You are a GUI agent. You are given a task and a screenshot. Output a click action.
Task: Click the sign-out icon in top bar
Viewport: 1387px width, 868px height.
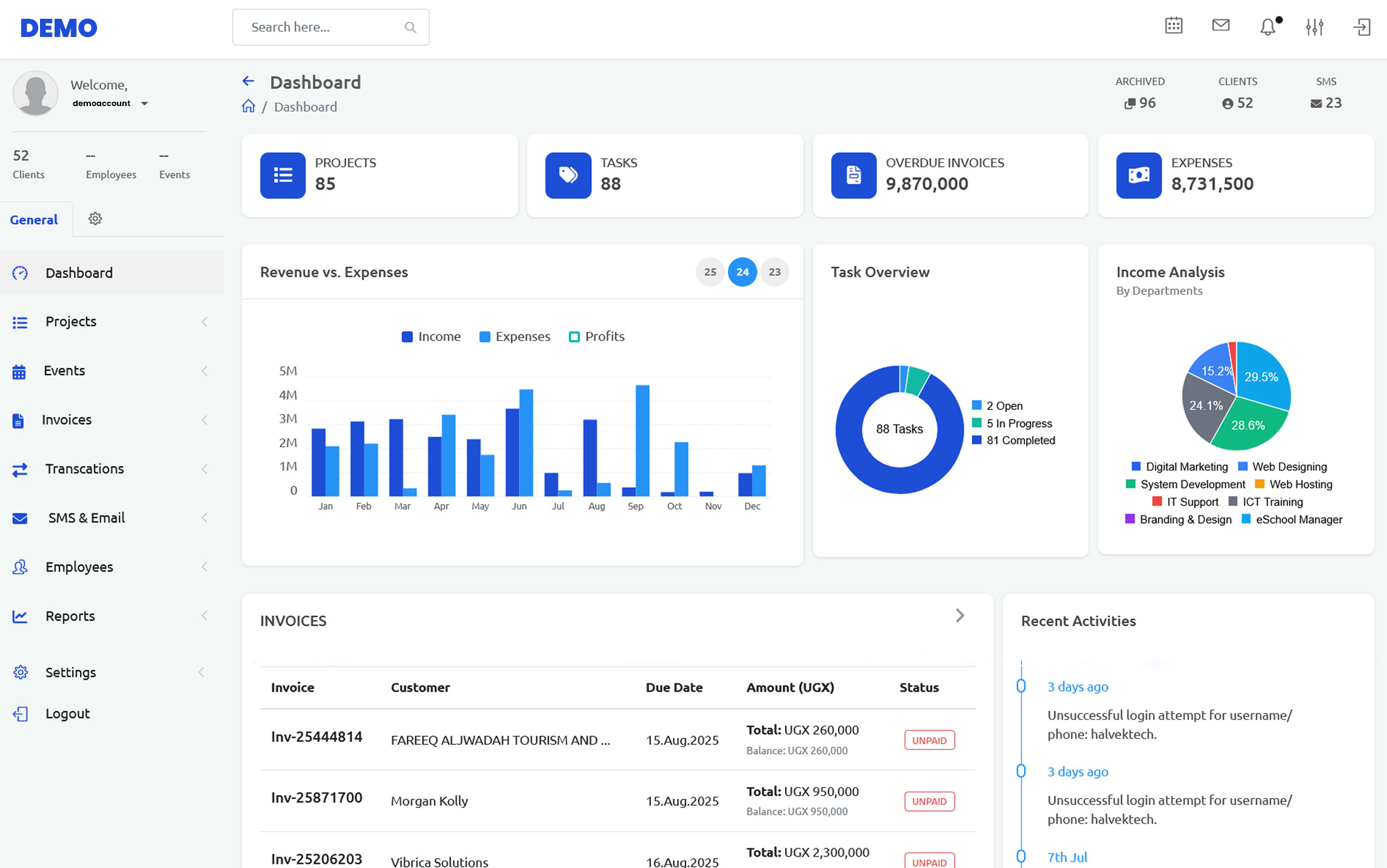[1362, 27]
